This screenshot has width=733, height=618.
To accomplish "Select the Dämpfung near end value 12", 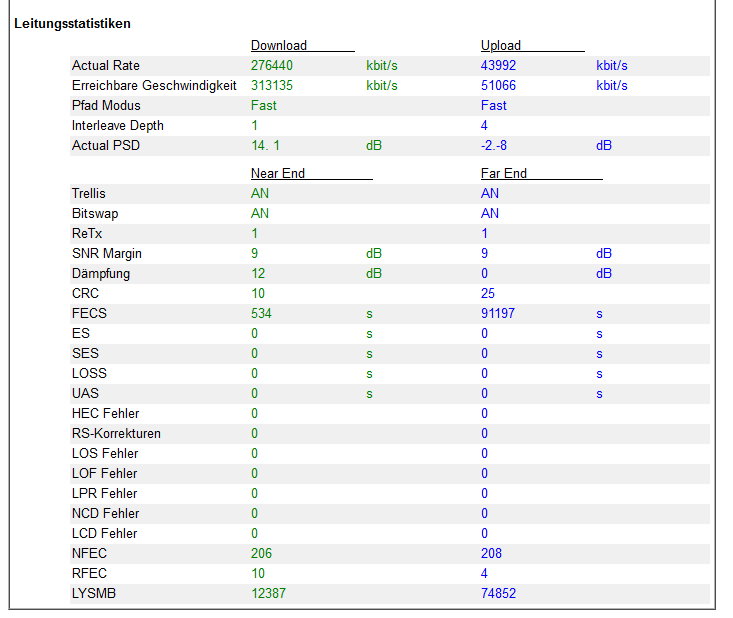I will pyautogui.click(x=258, y=273).
